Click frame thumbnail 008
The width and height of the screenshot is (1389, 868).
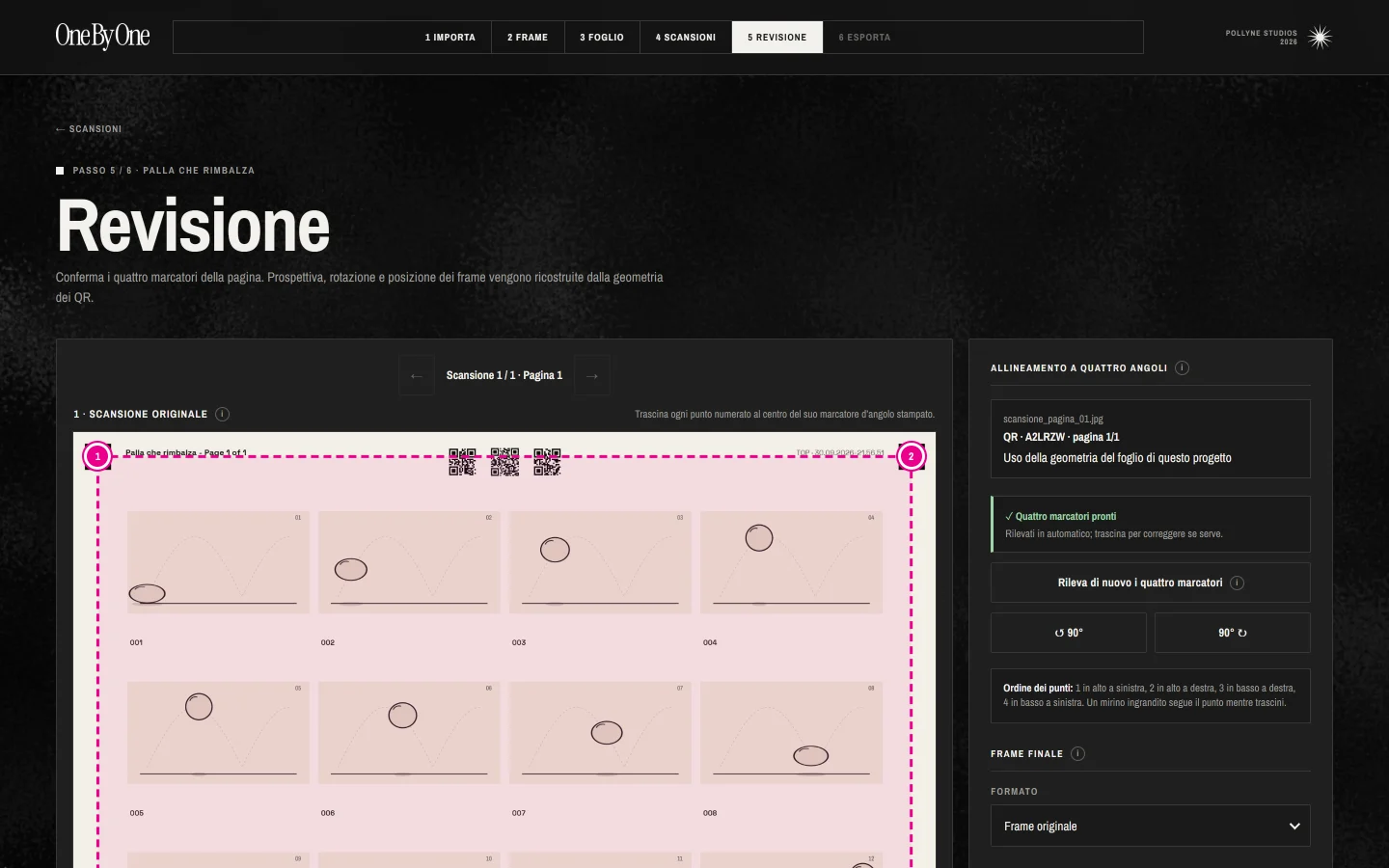[x=791, y=733]
